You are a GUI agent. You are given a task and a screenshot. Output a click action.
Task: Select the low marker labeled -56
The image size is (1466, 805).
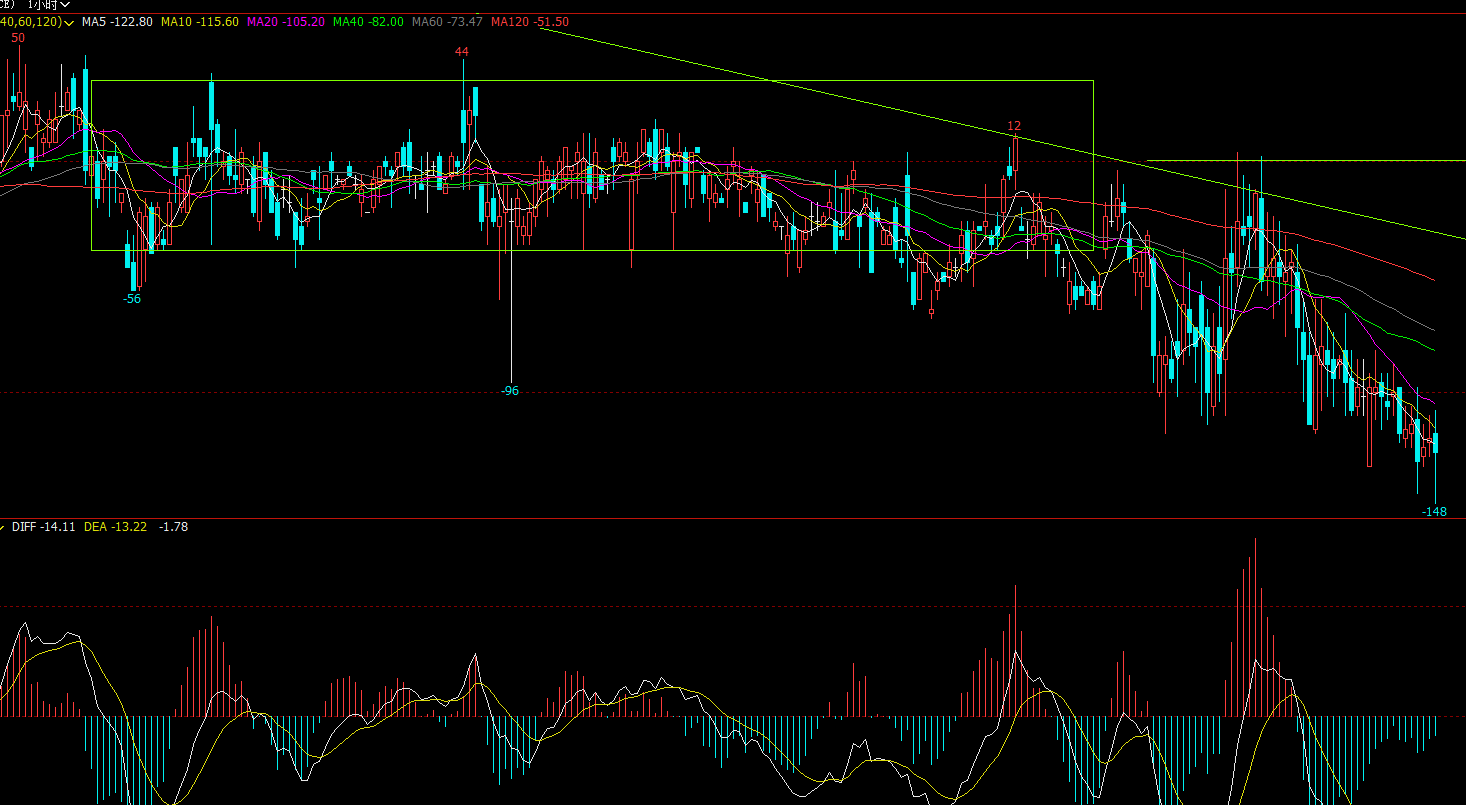pos(132,299)
